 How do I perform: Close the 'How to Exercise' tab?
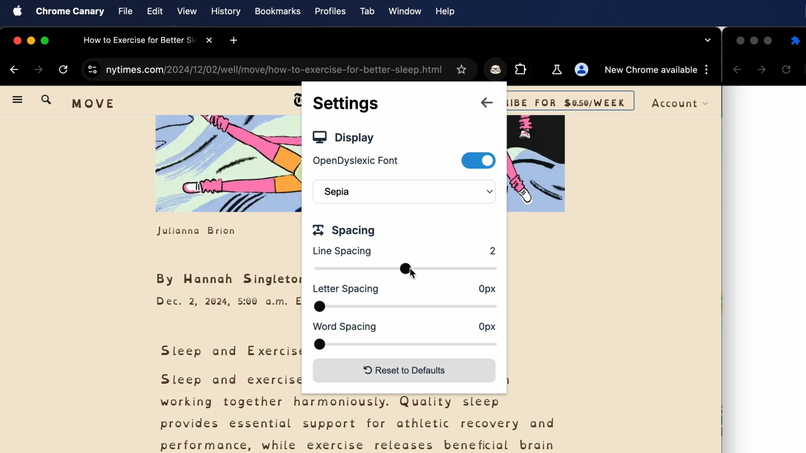[209, 40]
